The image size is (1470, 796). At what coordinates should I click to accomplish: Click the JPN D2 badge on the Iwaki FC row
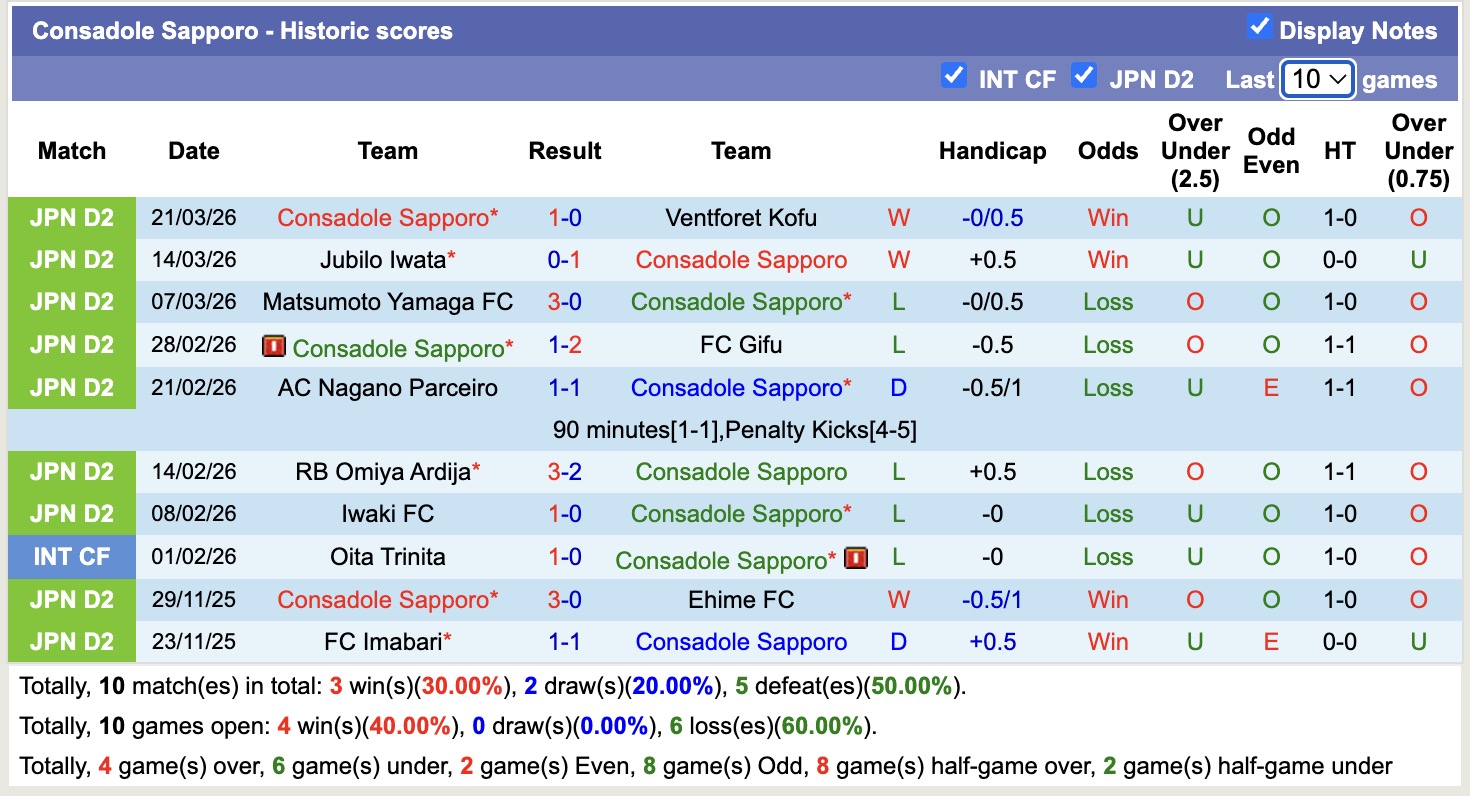pos(71,514)
